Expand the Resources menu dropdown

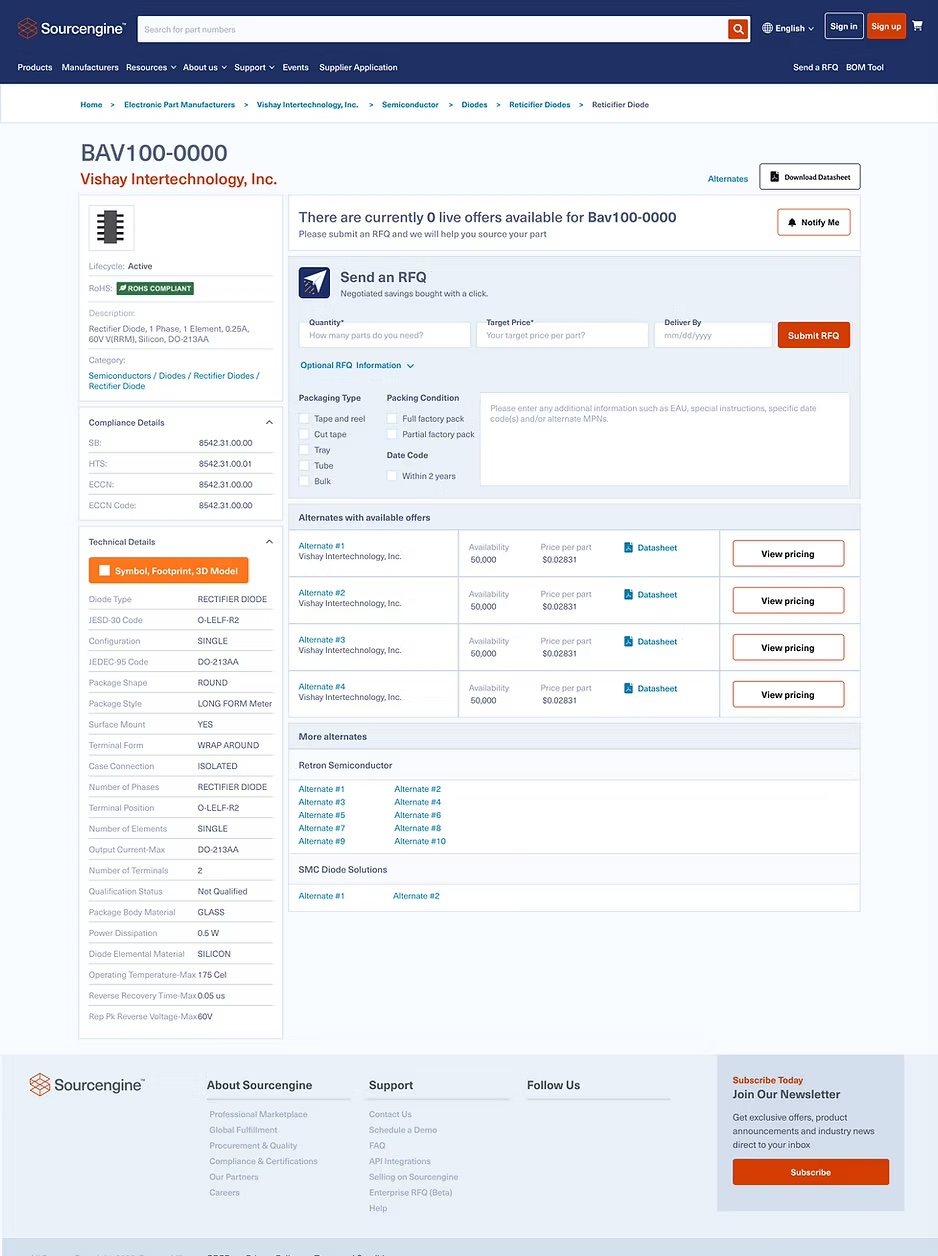coord(151,67)
